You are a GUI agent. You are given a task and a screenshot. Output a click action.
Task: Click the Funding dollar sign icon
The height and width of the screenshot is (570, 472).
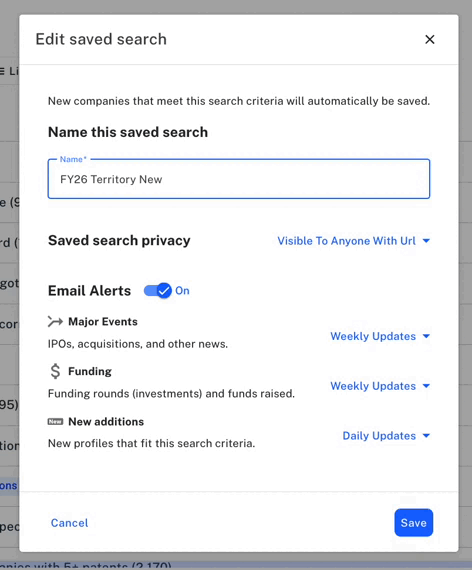coord(55,371)
